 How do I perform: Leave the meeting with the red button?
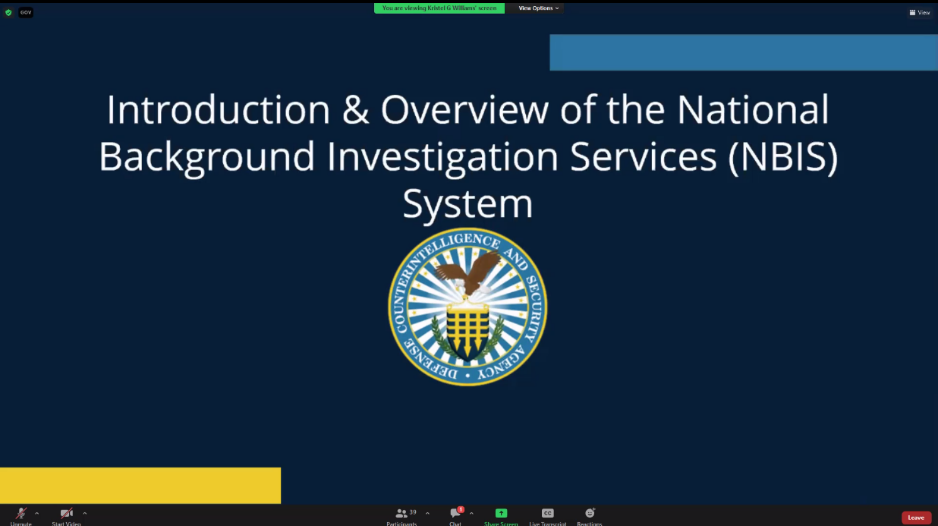click(x=916, y=518)
